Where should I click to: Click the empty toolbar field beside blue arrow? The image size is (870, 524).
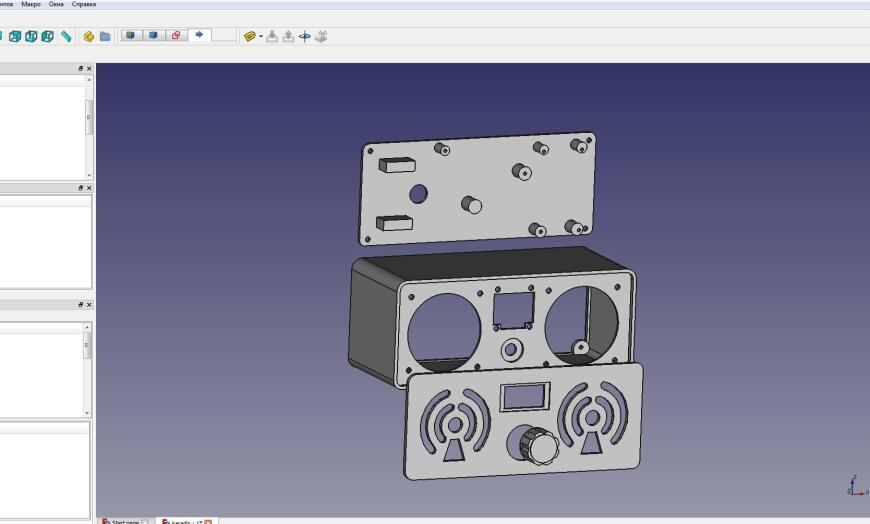tap(224, 35)
